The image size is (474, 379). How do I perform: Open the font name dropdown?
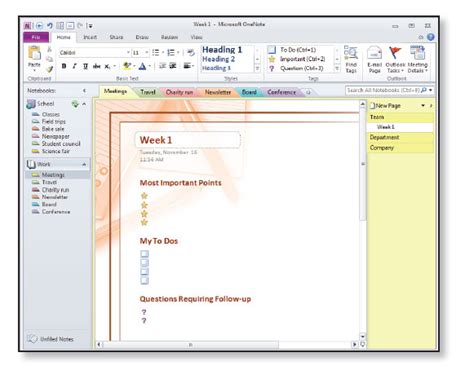(x=128, y=53)
